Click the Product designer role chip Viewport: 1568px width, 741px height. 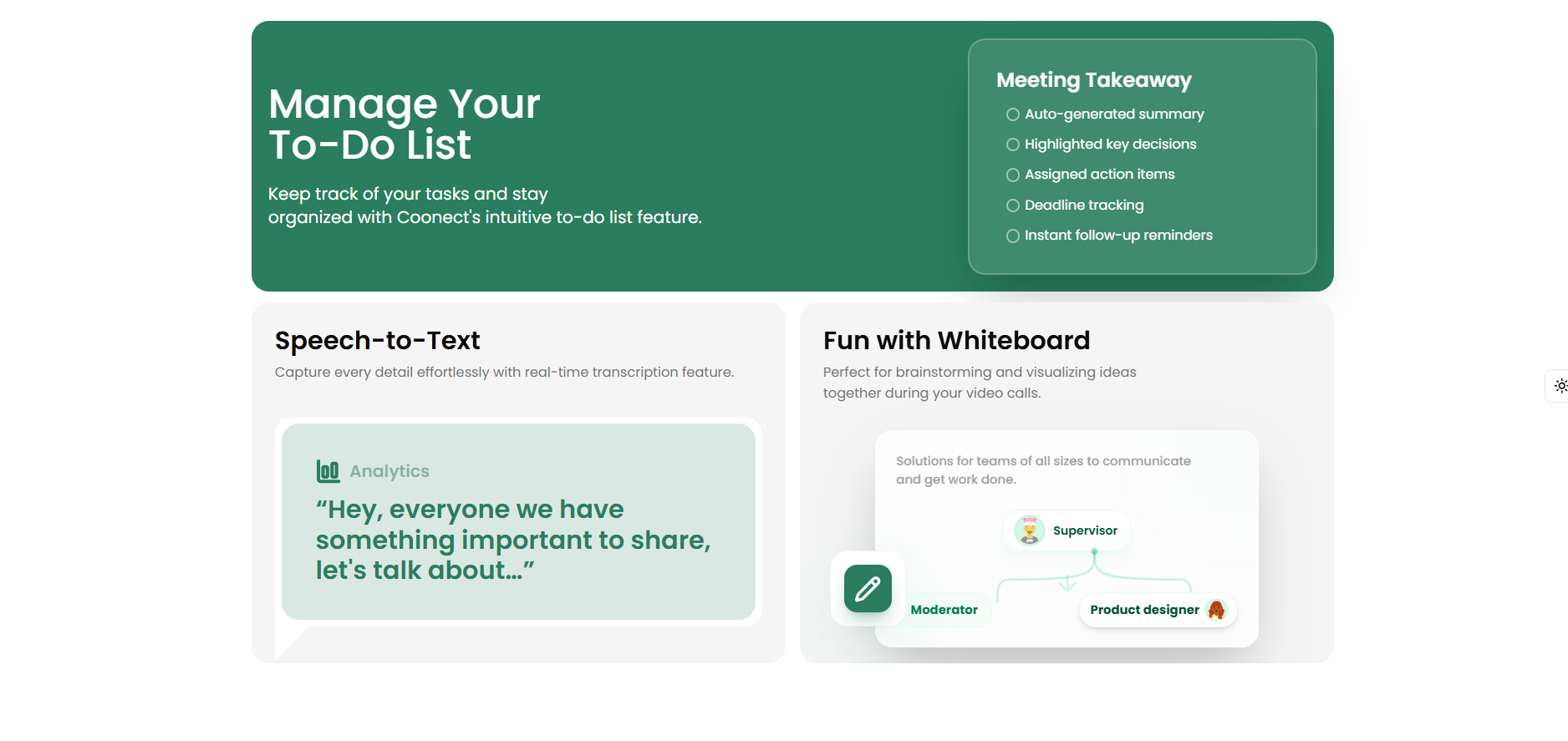pos(1158,610)
